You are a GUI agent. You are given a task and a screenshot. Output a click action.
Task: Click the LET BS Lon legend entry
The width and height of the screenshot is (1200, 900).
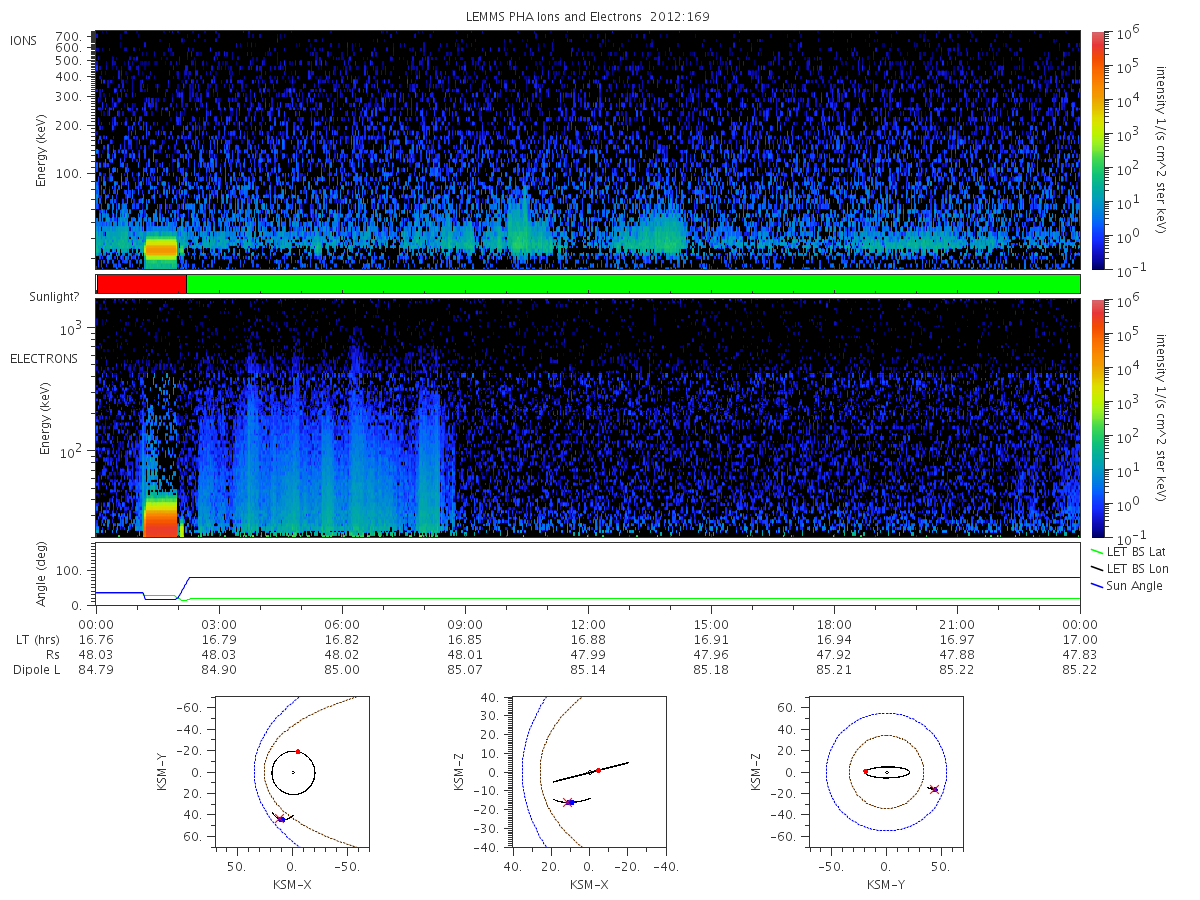[x=1128, y=569]
